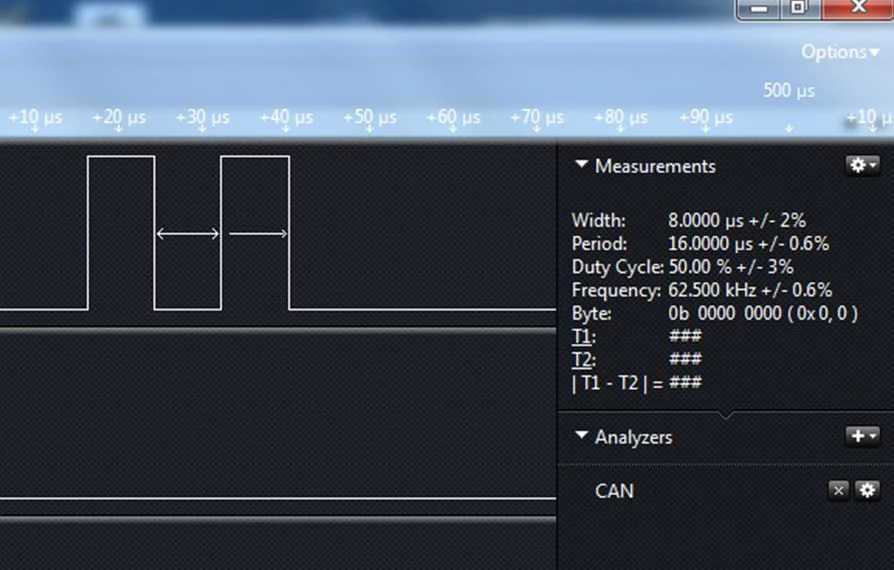Click the +40 µs timeline marker
The height and width of the screenshot is (570, 894).
286,119
